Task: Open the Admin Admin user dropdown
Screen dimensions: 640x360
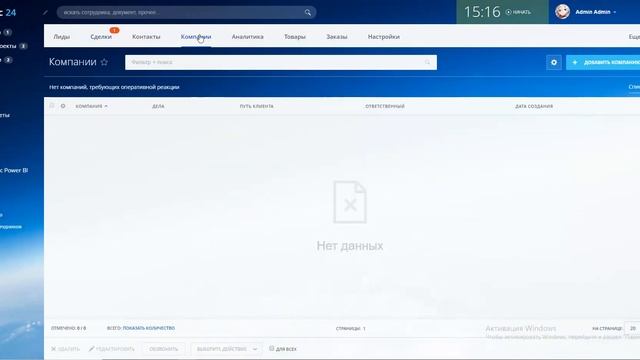Action: click(x=596, y=12)
